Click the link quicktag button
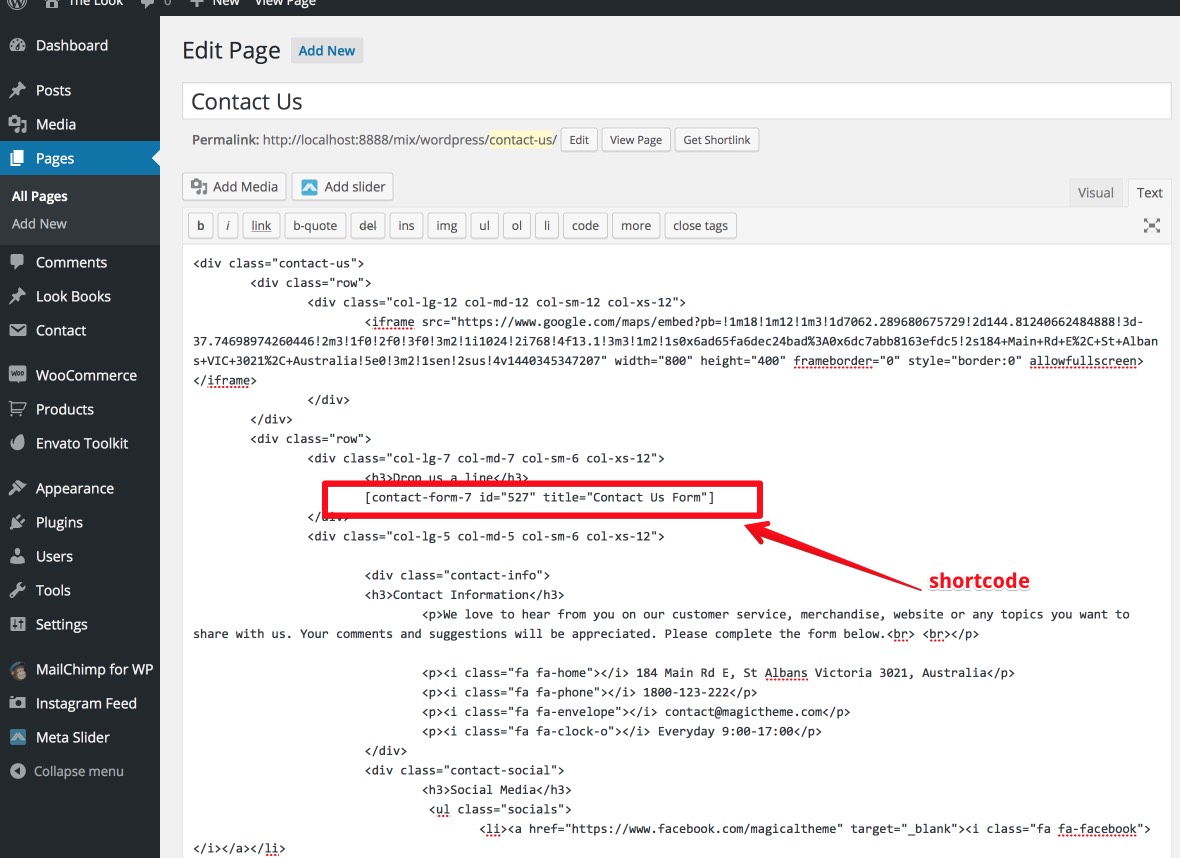1180x858 pixels. tap(261, 226)
